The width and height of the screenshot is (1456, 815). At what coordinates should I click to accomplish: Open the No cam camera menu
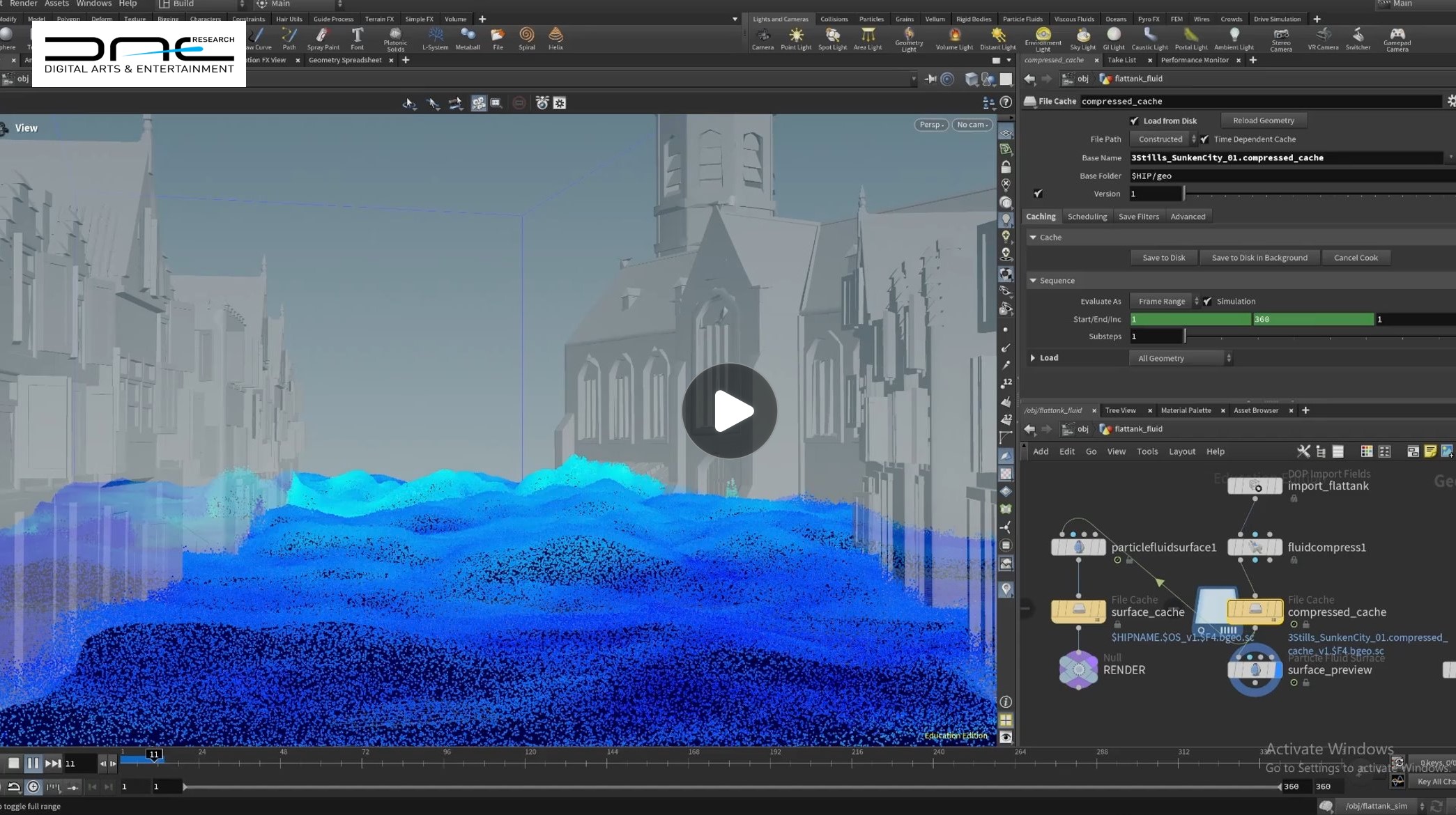tap(972, 125)
